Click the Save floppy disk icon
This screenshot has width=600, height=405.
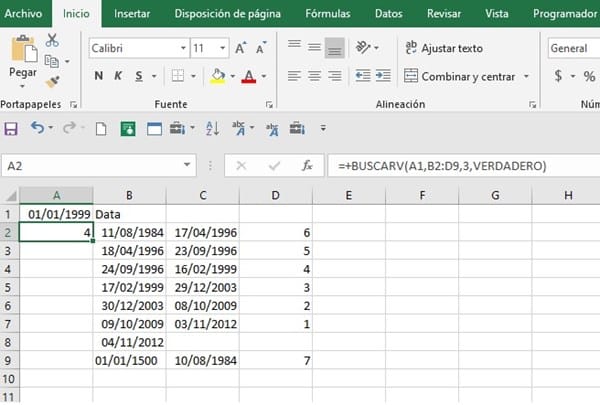12,128
